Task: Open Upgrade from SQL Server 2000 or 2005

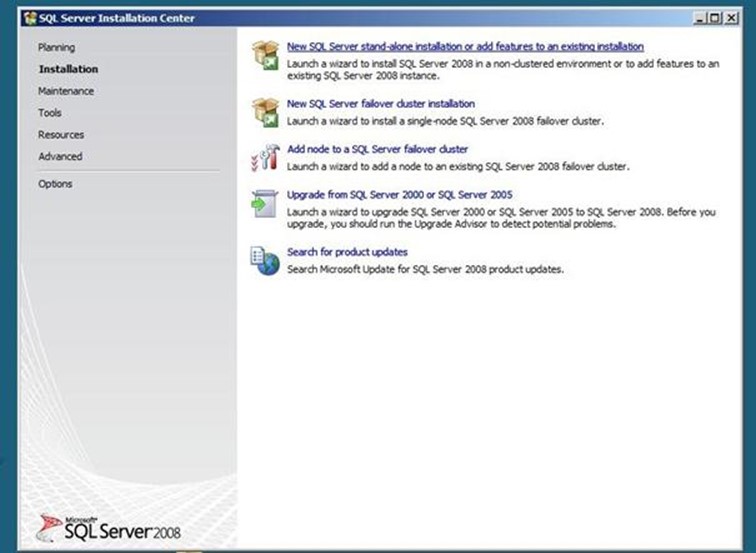Action: (x=400, y=194)
